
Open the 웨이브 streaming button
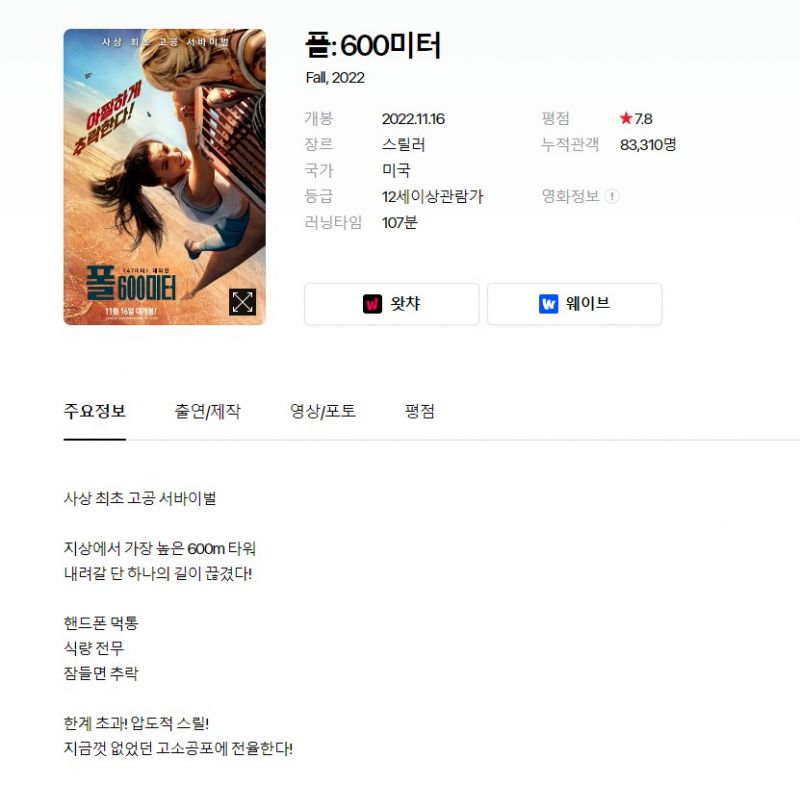(575, 303)
